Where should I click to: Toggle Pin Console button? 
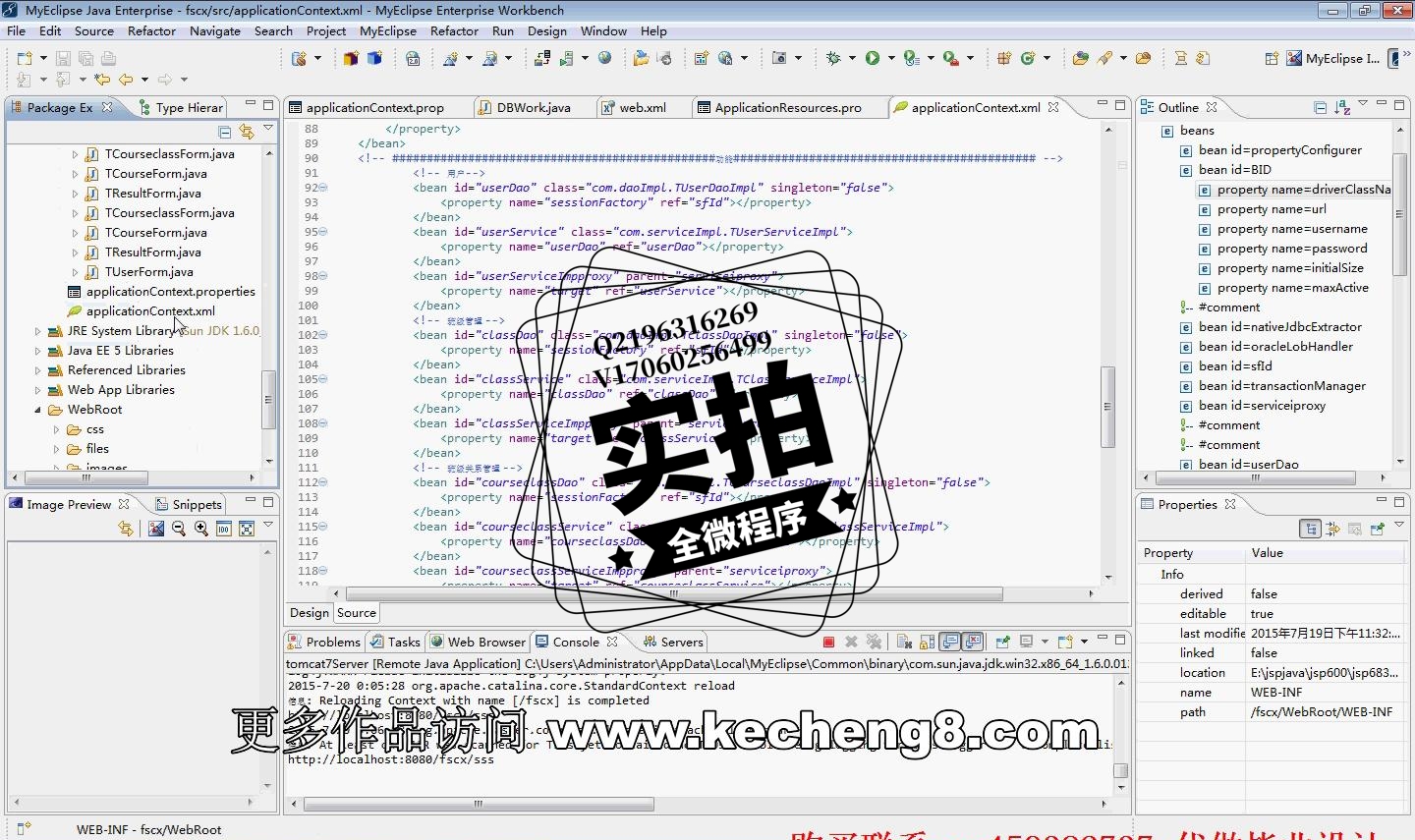click(1002, 642)
